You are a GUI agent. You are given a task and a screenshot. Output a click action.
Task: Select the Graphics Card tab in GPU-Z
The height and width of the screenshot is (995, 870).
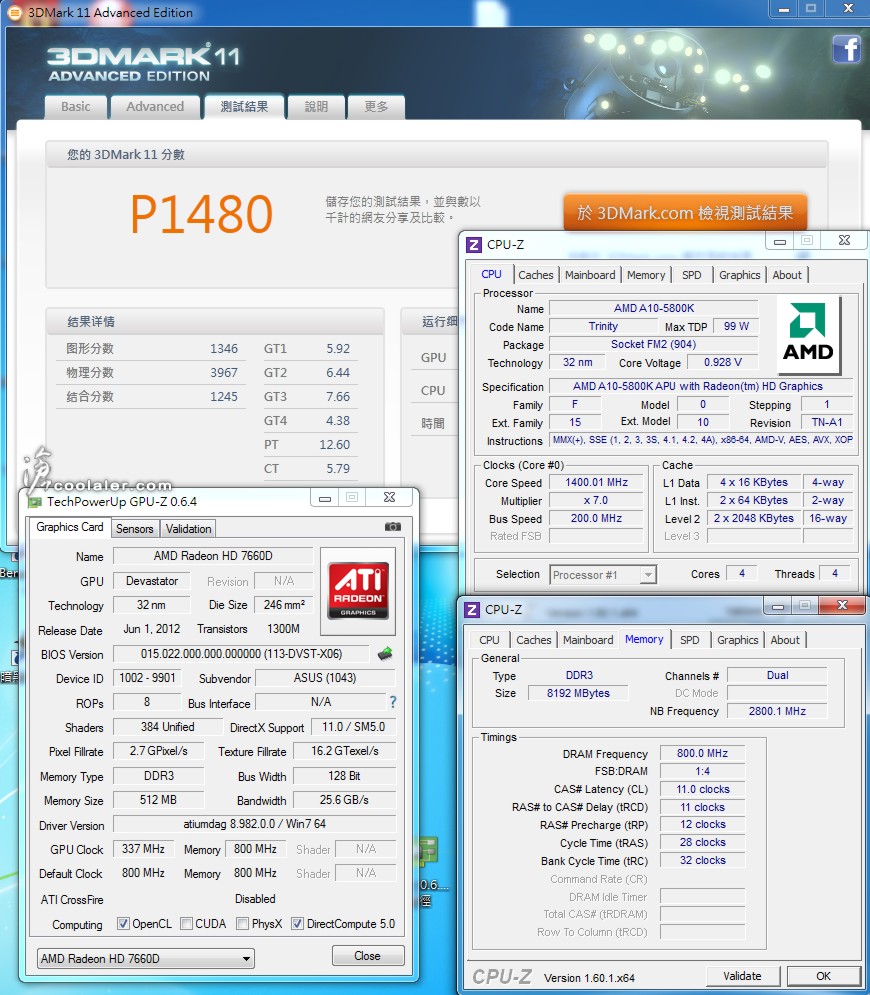70,527
